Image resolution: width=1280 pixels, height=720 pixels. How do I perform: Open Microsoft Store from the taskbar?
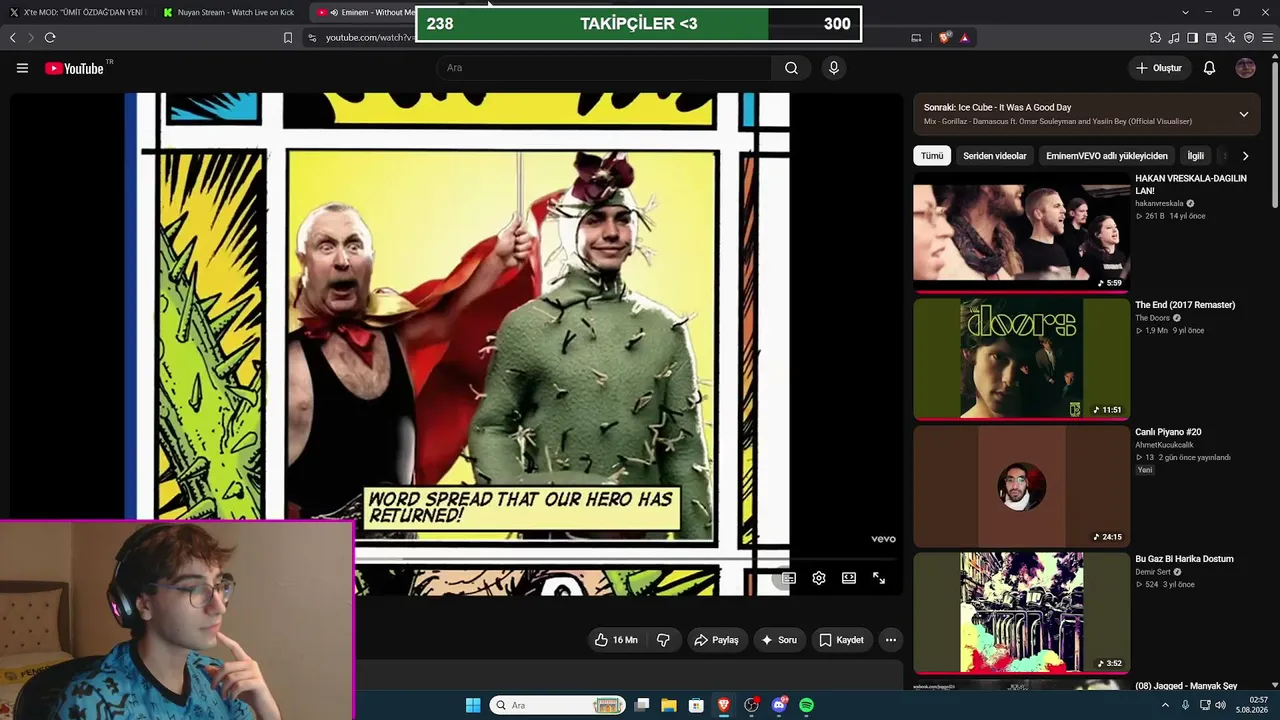pyautogui.click(x=696, y=705)
